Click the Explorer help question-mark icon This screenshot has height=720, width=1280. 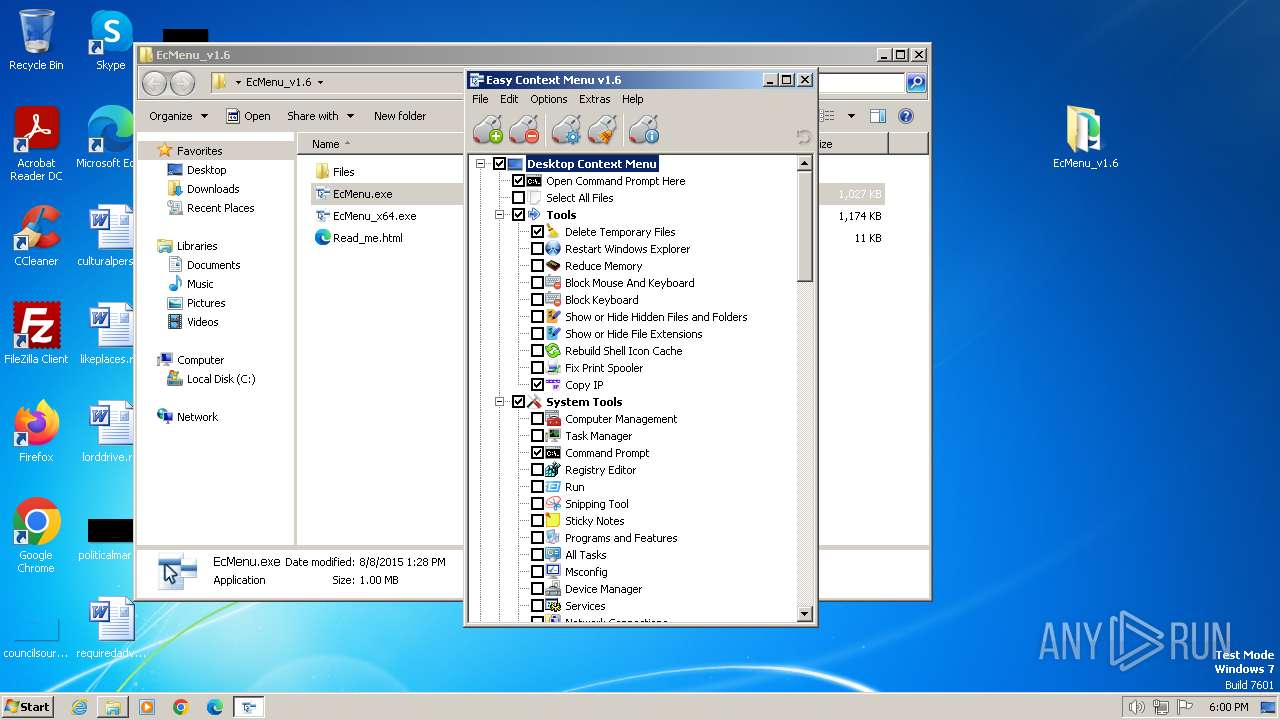click(906, 116)
